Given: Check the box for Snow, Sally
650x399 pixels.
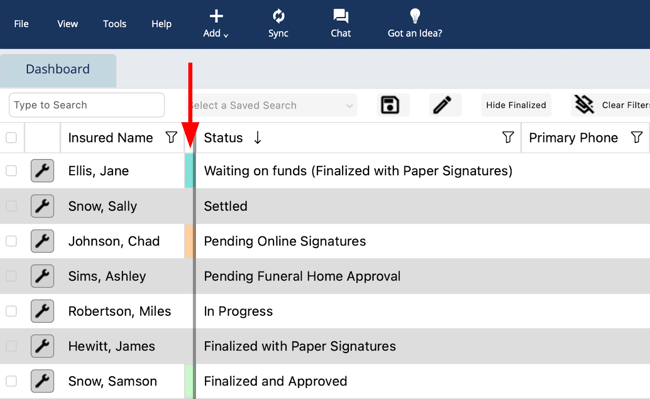Looking at the screenshot, I should point(12,206).
